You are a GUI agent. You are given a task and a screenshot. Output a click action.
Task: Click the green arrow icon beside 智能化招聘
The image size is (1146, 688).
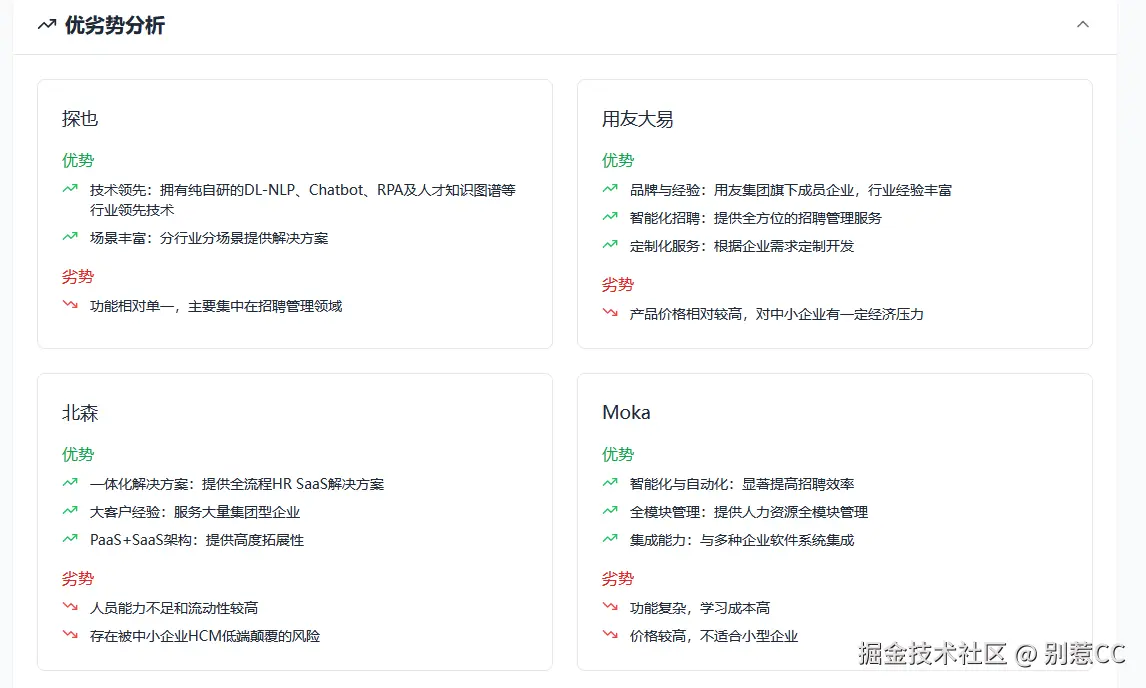[x=610, y=216]
